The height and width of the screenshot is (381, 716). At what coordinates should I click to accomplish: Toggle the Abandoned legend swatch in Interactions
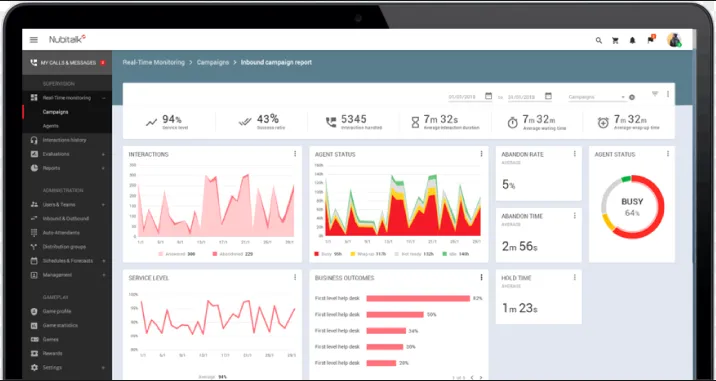pyautogui.click(x=215, y=254)
